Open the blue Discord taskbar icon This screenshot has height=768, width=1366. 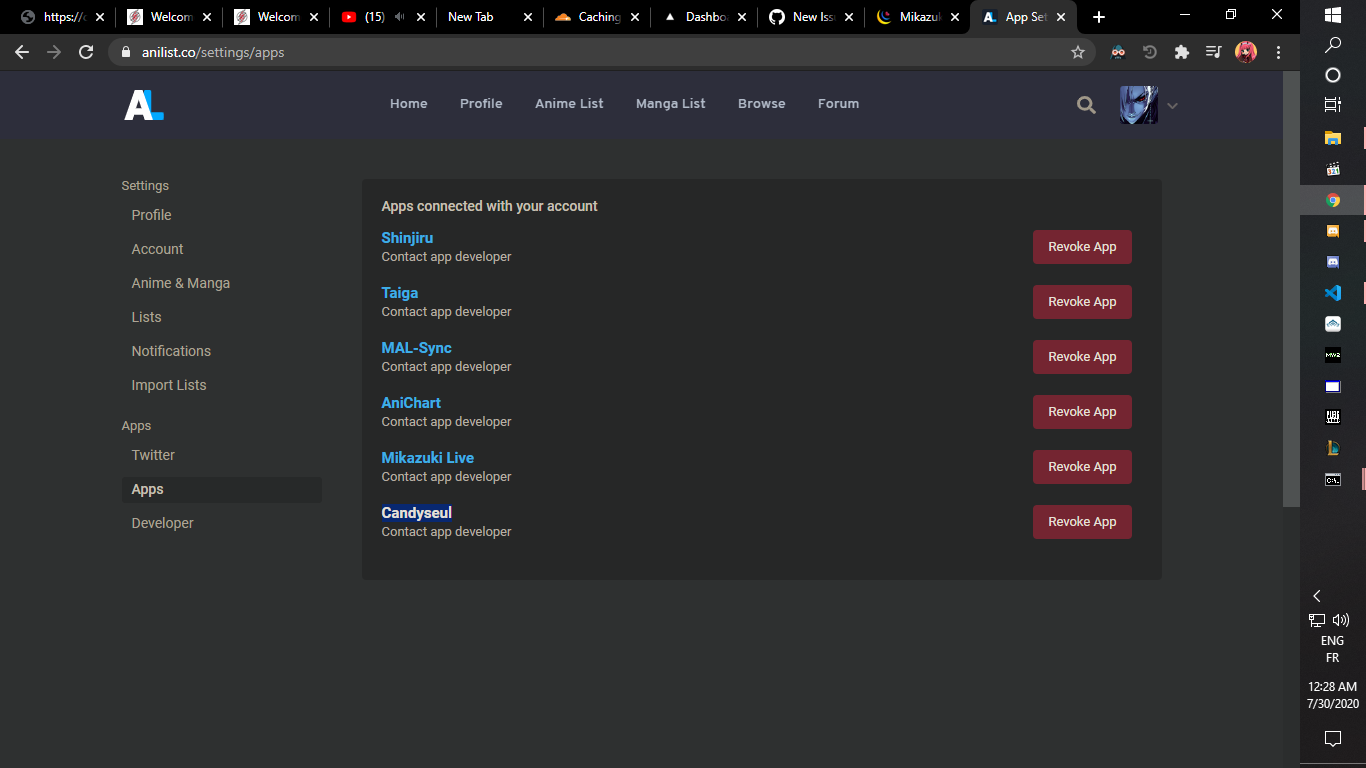[x=1332, y=262]
